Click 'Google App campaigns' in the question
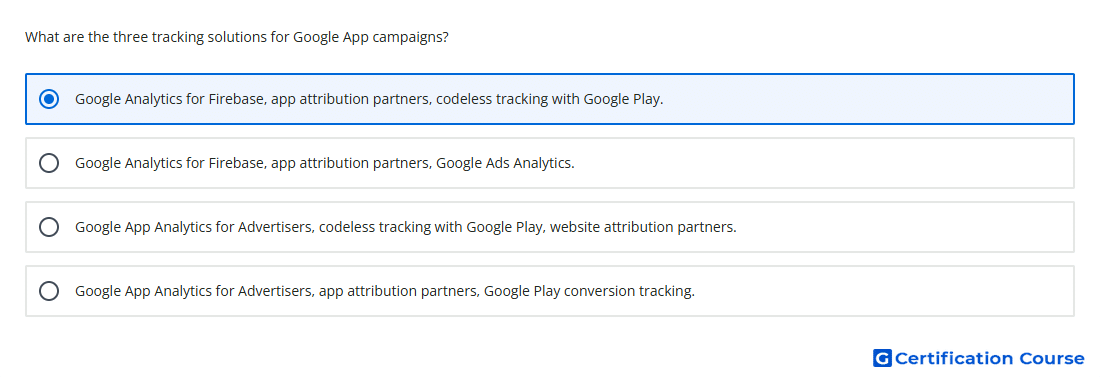1100x377 pixels. pyautogui.click(x=368, y=37)
